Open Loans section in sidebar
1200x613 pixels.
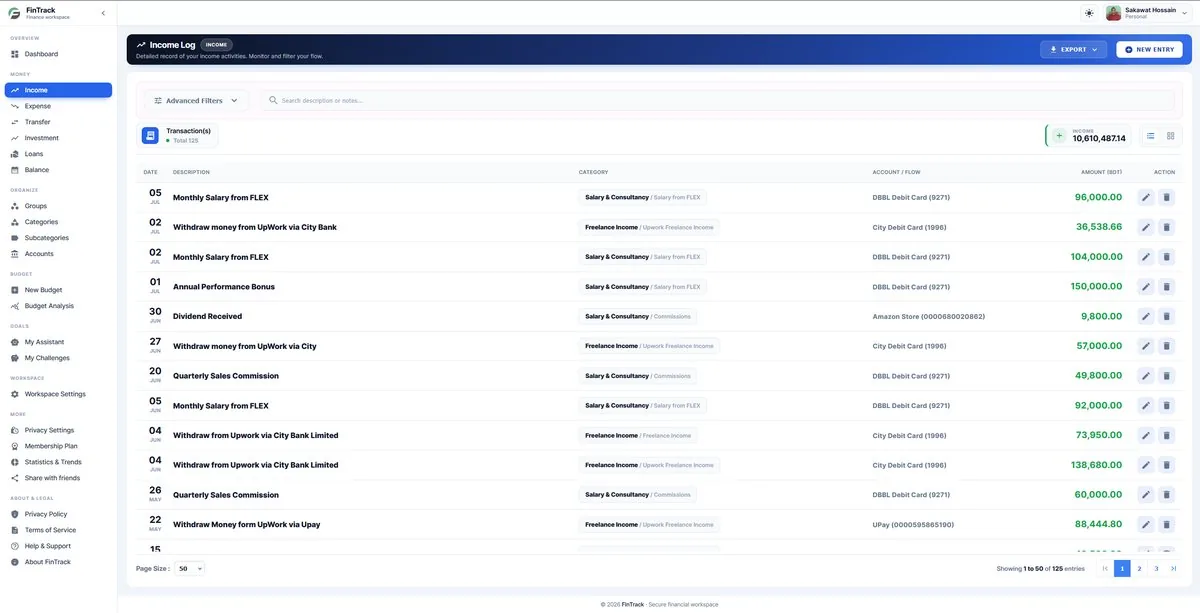58,154
